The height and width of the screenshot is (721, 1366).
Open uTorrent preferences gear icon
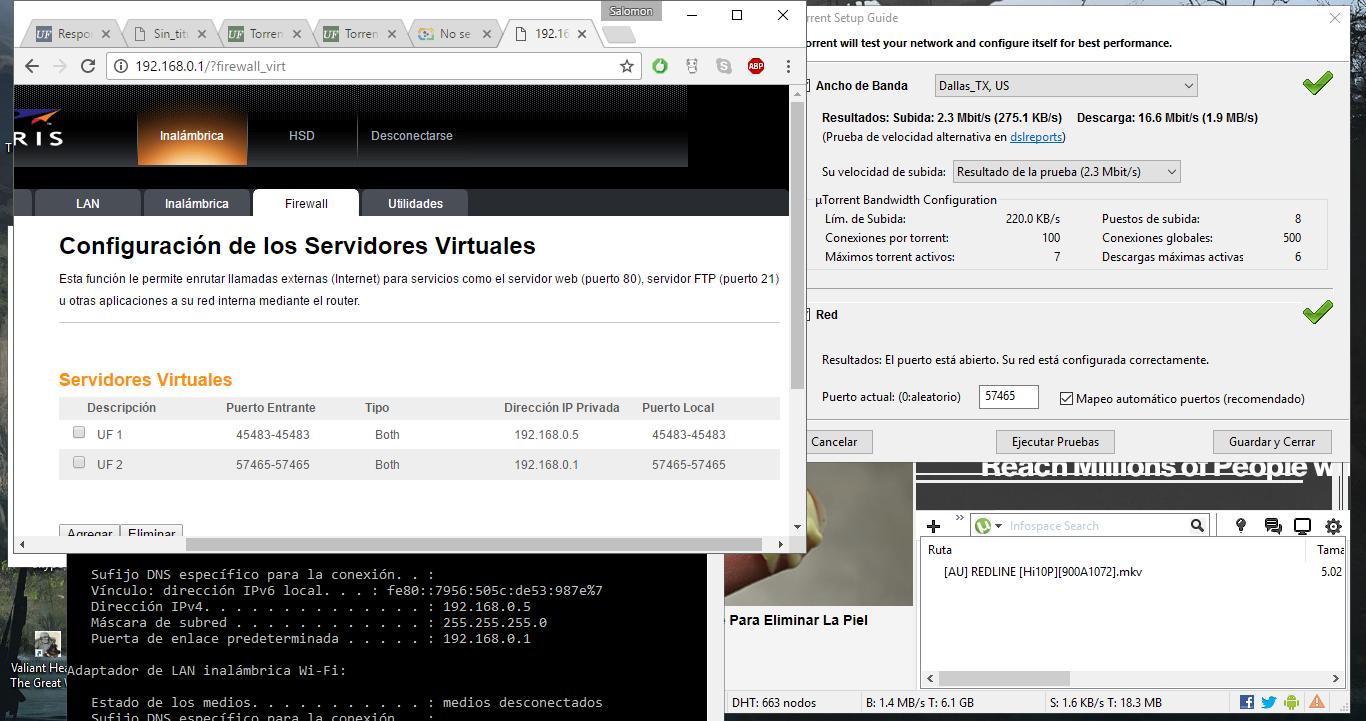[1333, 526]
